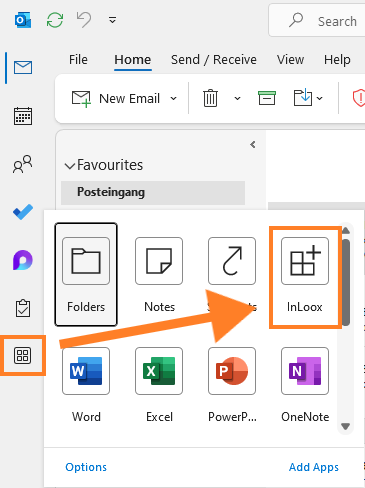Switch to the Send / Receive tab

pos(214,60)
